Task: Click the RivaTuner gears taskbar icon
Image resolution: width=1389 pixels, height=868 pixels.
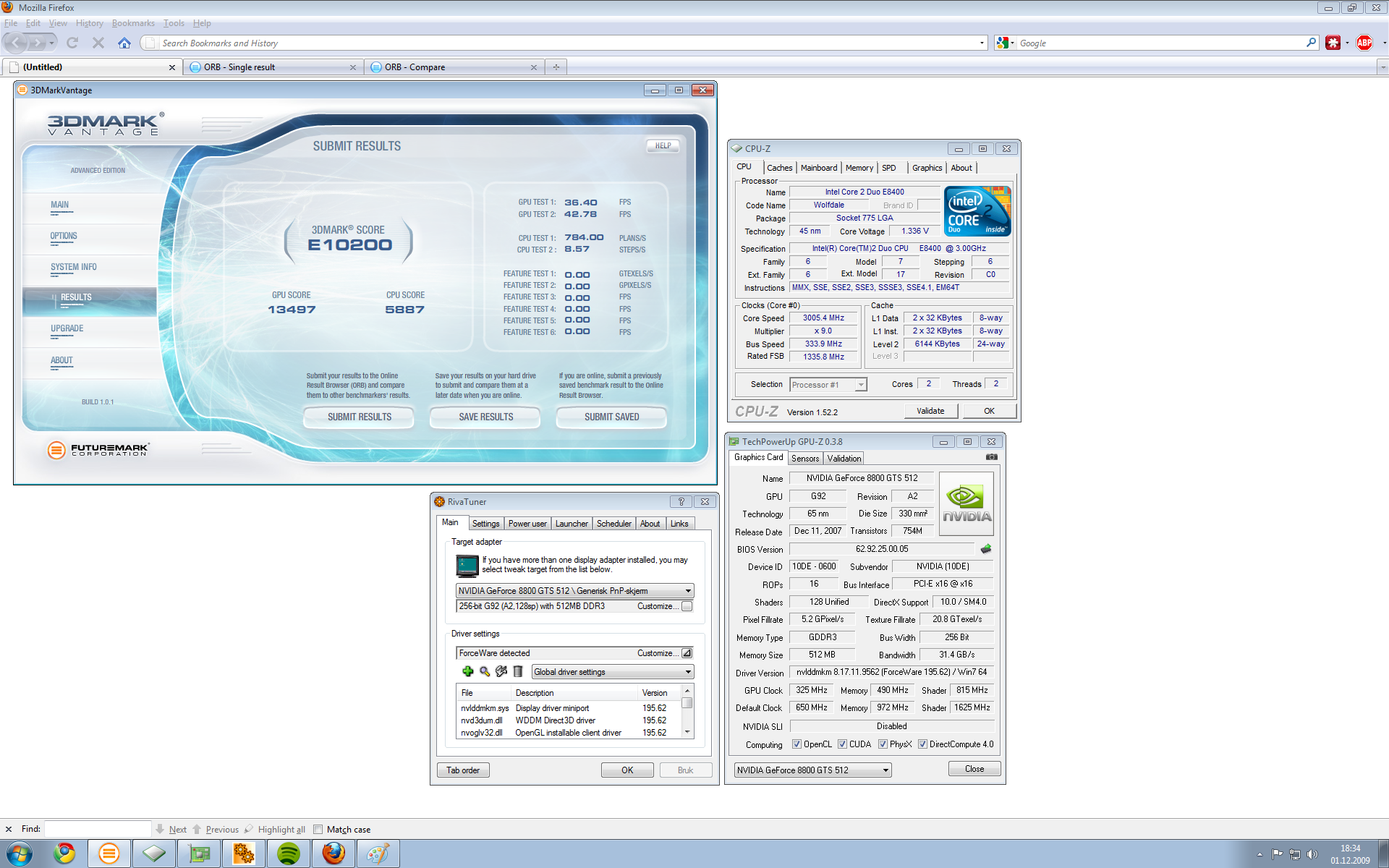Action: tap(244, 854)
